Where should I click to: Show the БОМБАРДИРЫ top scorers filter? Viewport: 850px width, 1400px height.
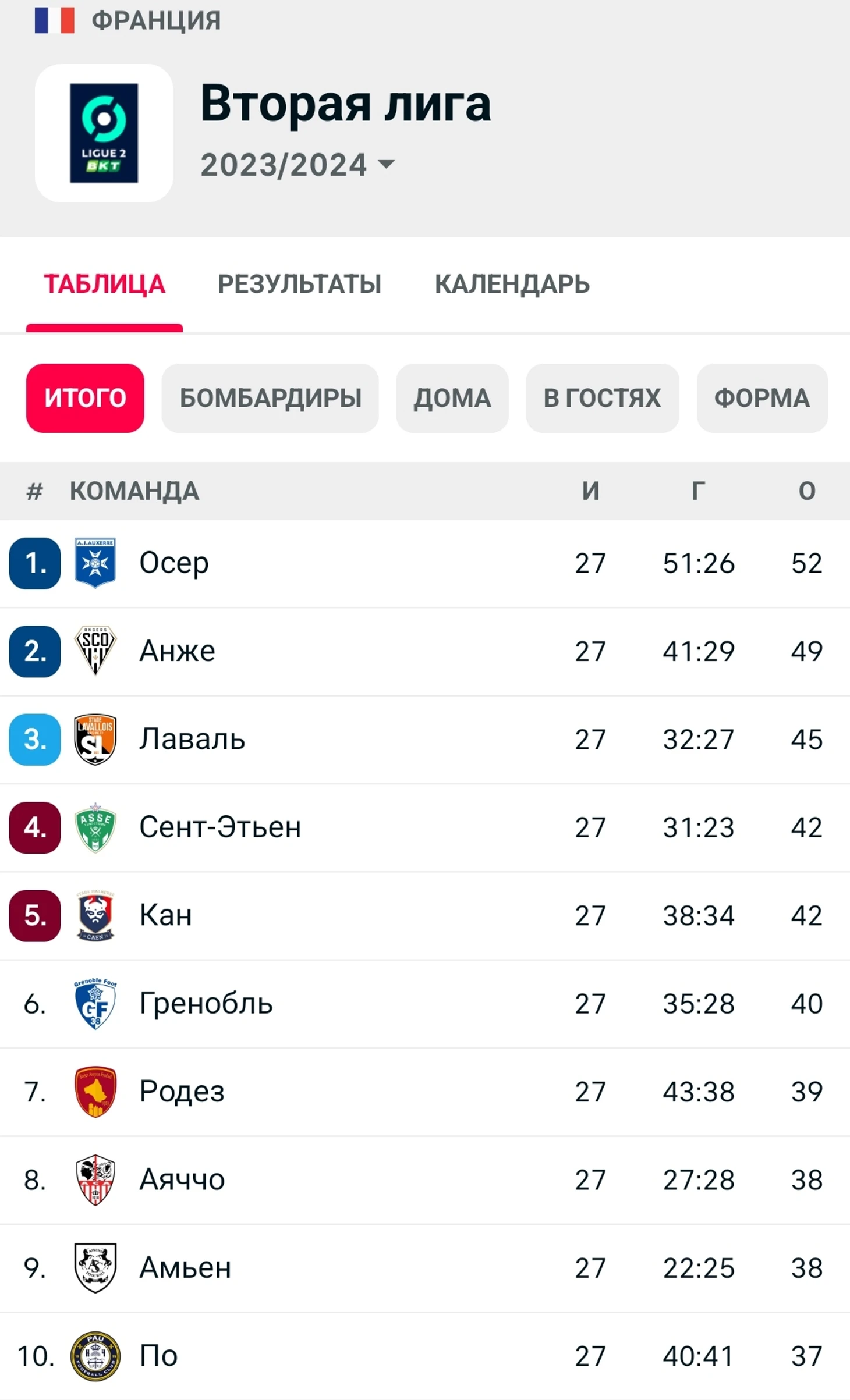pyautogui.click(x=270, y=398)
